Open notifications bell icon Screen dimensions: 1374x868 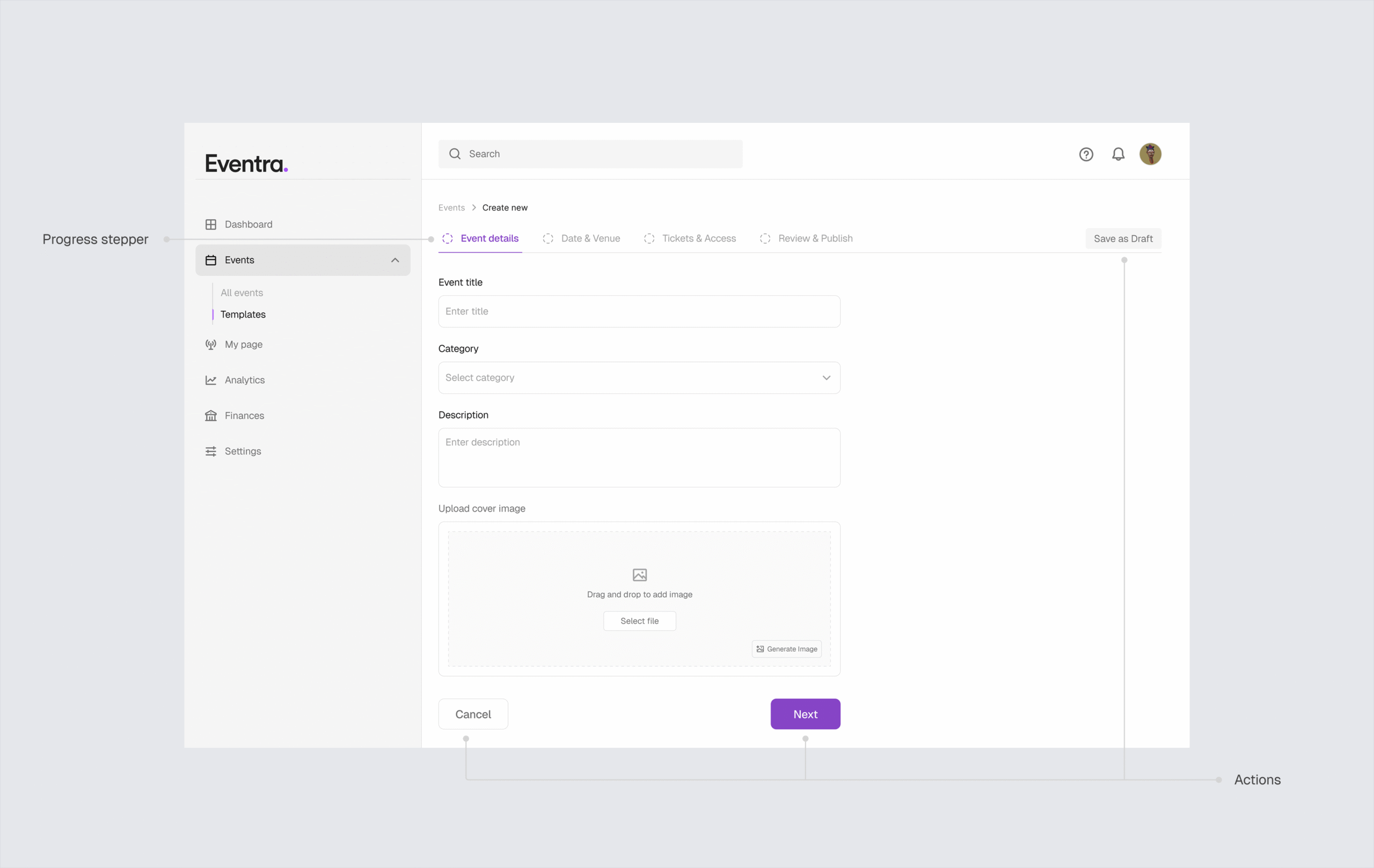coord(1118,154)
